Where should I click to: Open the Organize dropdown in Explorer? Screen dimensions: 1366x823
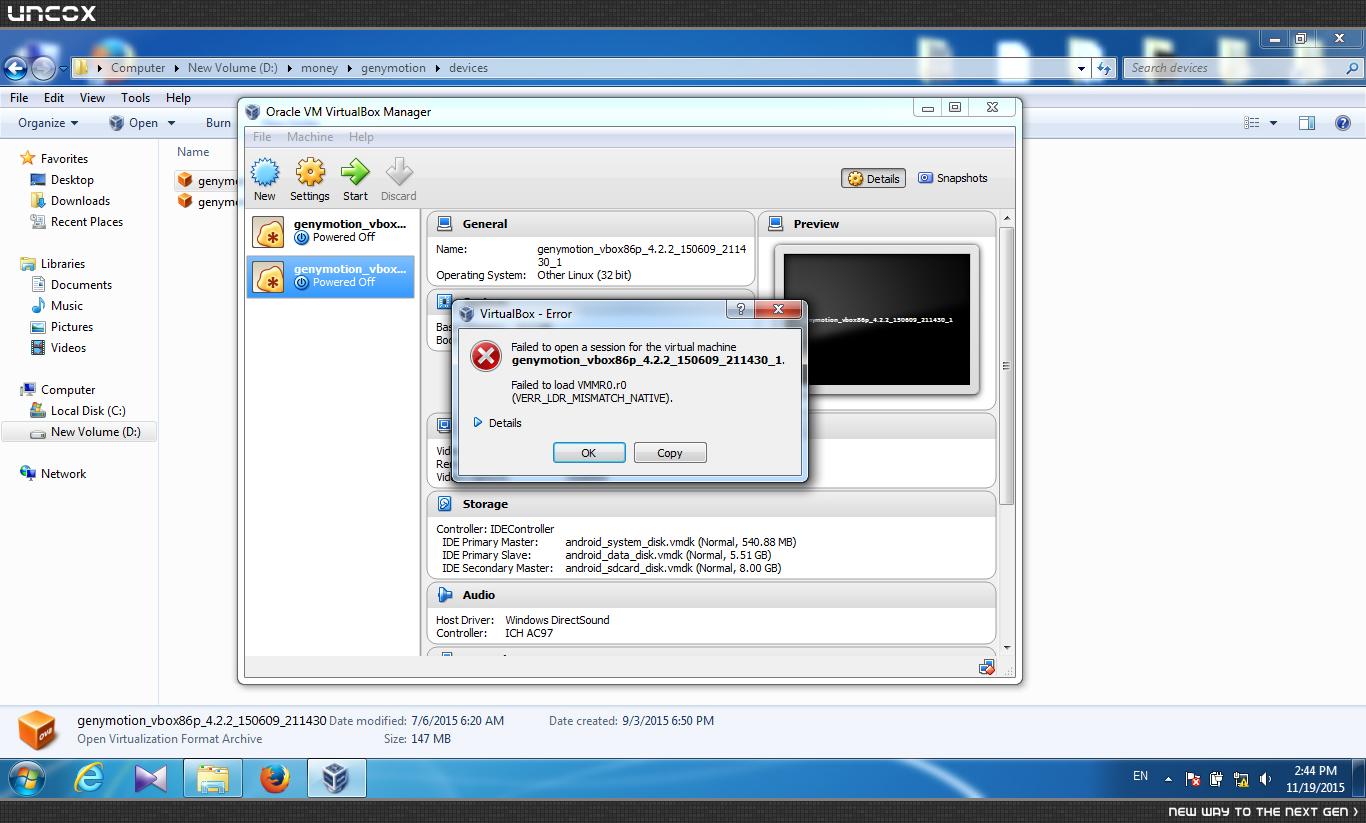pos(48,123)
